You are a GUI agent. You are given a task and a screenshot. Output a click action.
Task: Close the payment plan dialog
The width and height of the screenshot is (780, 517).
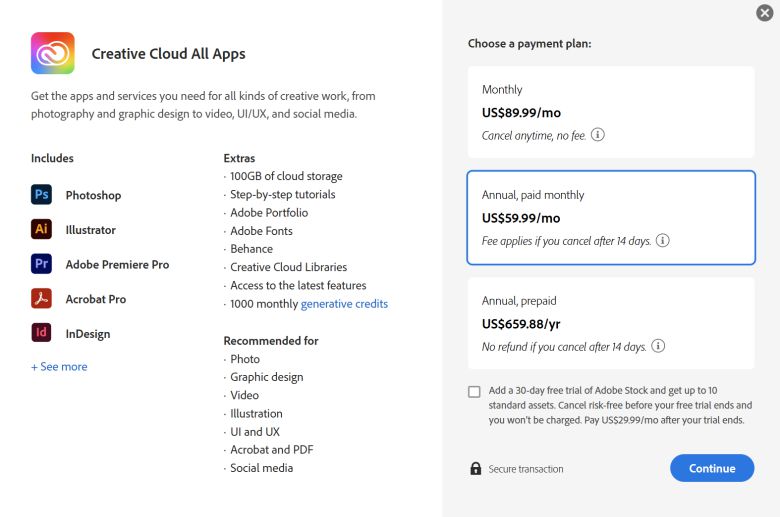pos(764,13)
